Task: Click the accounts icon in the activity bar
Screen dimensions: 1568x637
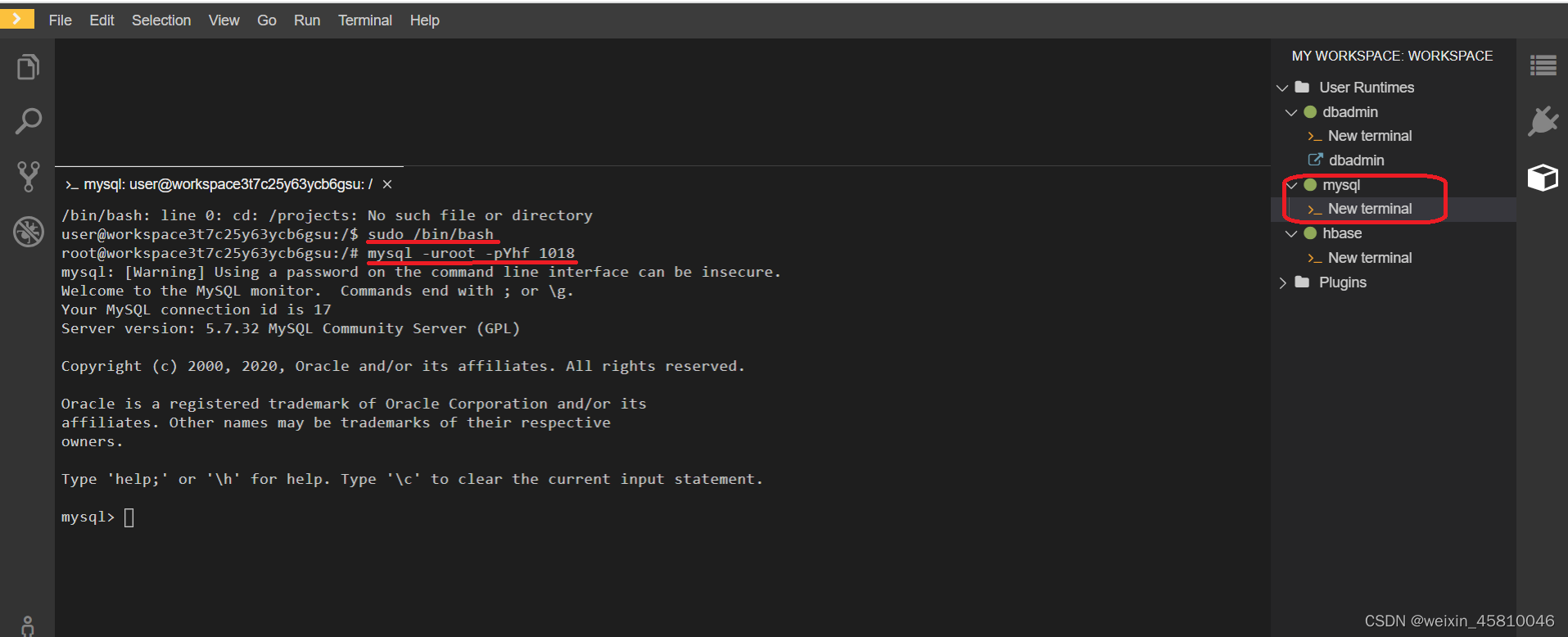Action: [28, 626]
